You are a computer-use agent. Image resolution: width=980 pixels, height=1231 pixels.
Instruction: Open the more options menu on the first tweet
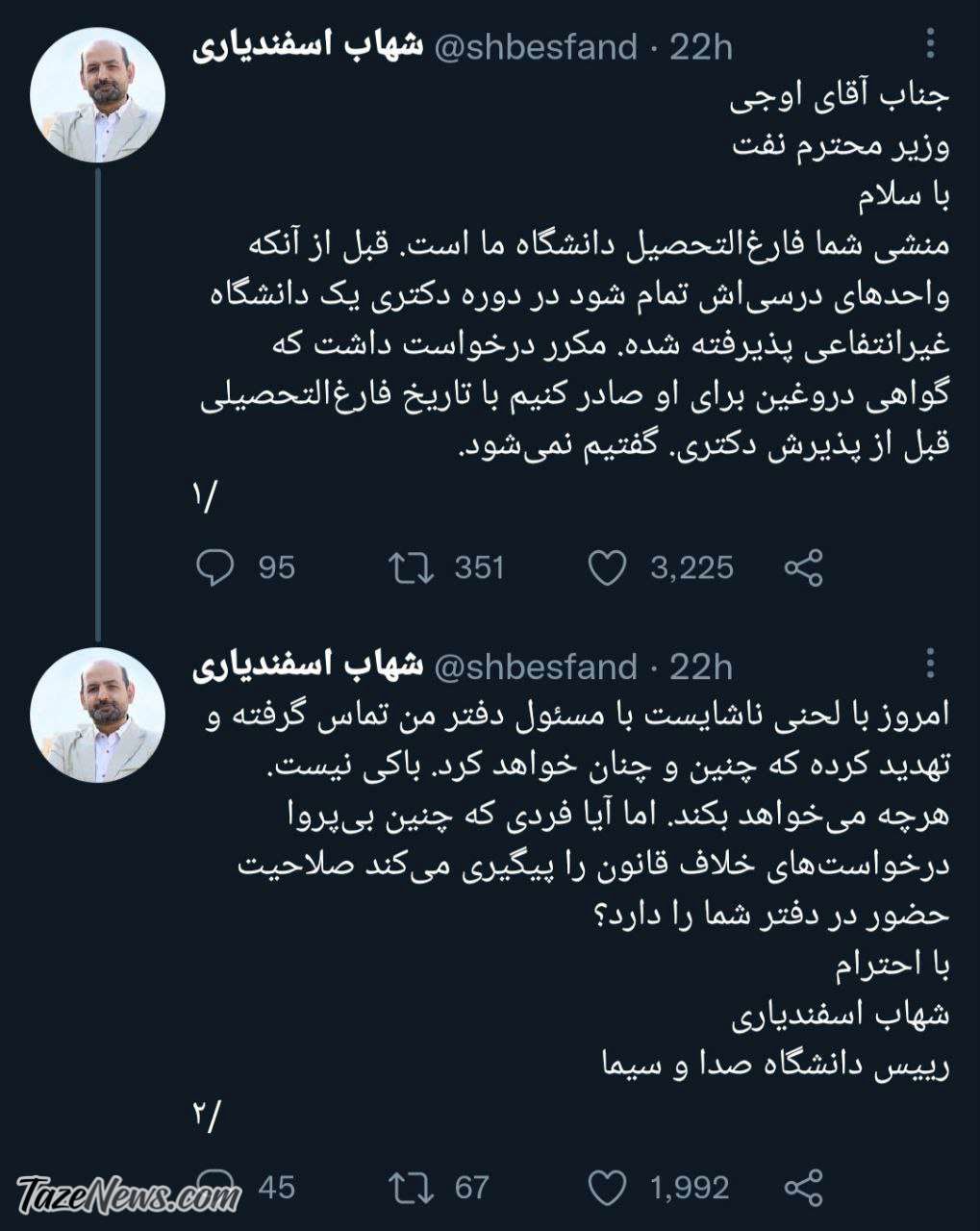929,44
